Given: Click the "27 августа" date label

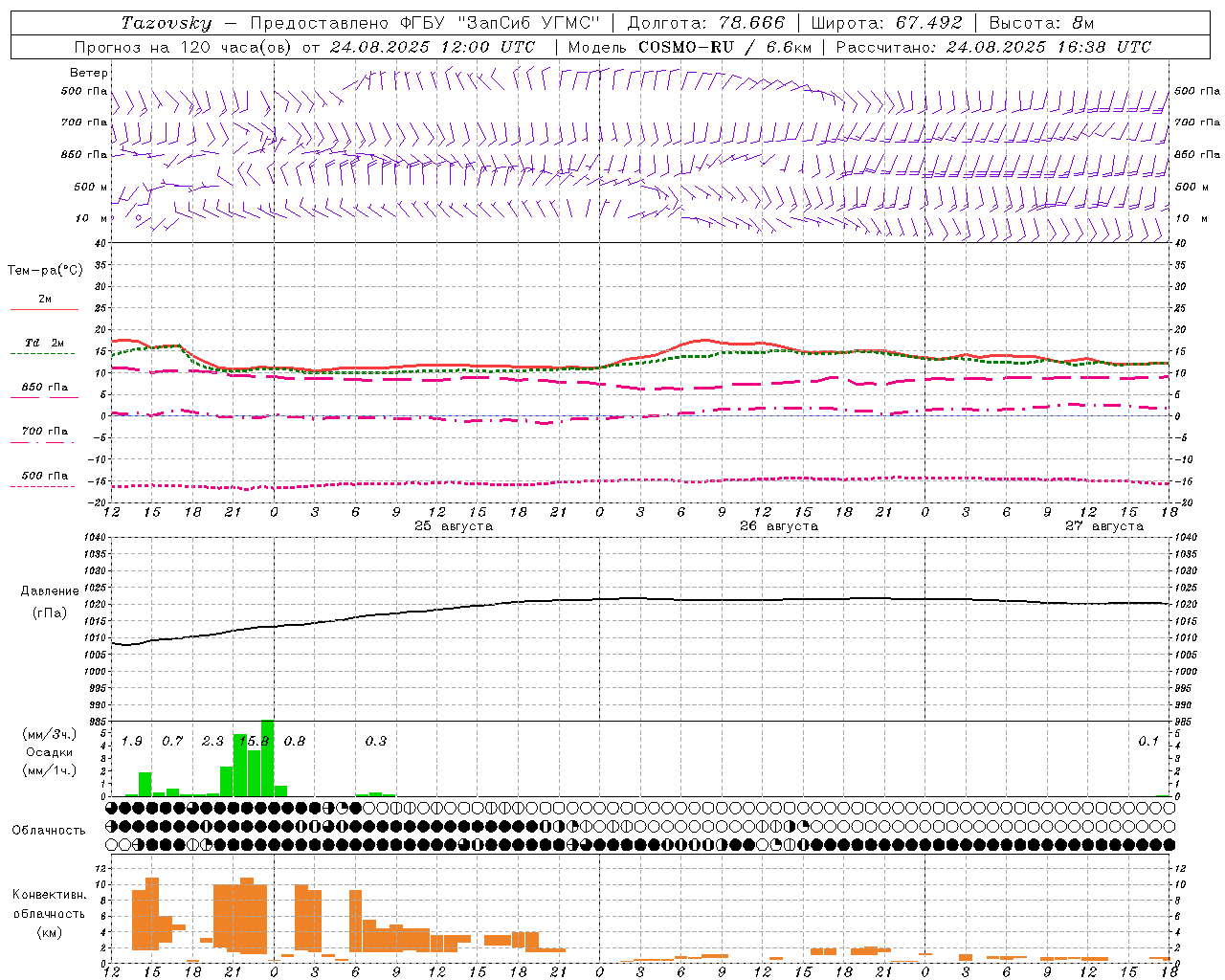Looking at the screenshot, I should (x=1104, y=526).
